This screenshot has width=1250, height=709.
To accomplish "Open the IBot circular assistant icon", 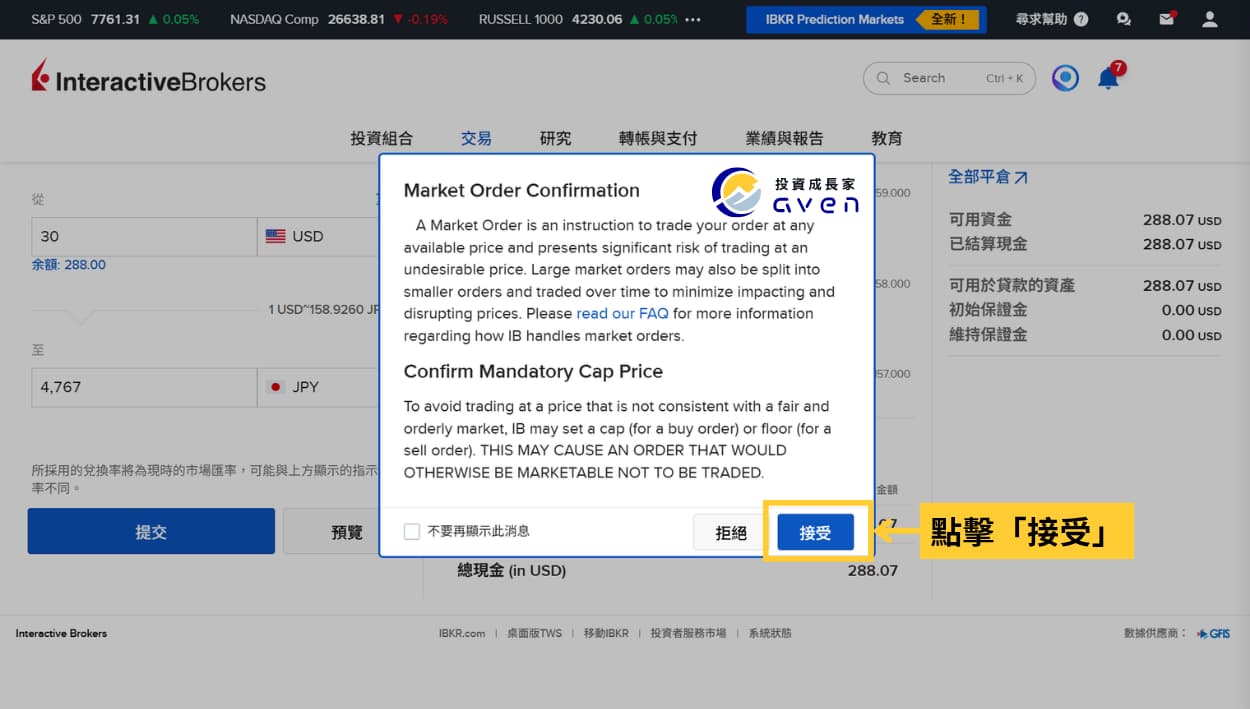I will (1066, 78).
